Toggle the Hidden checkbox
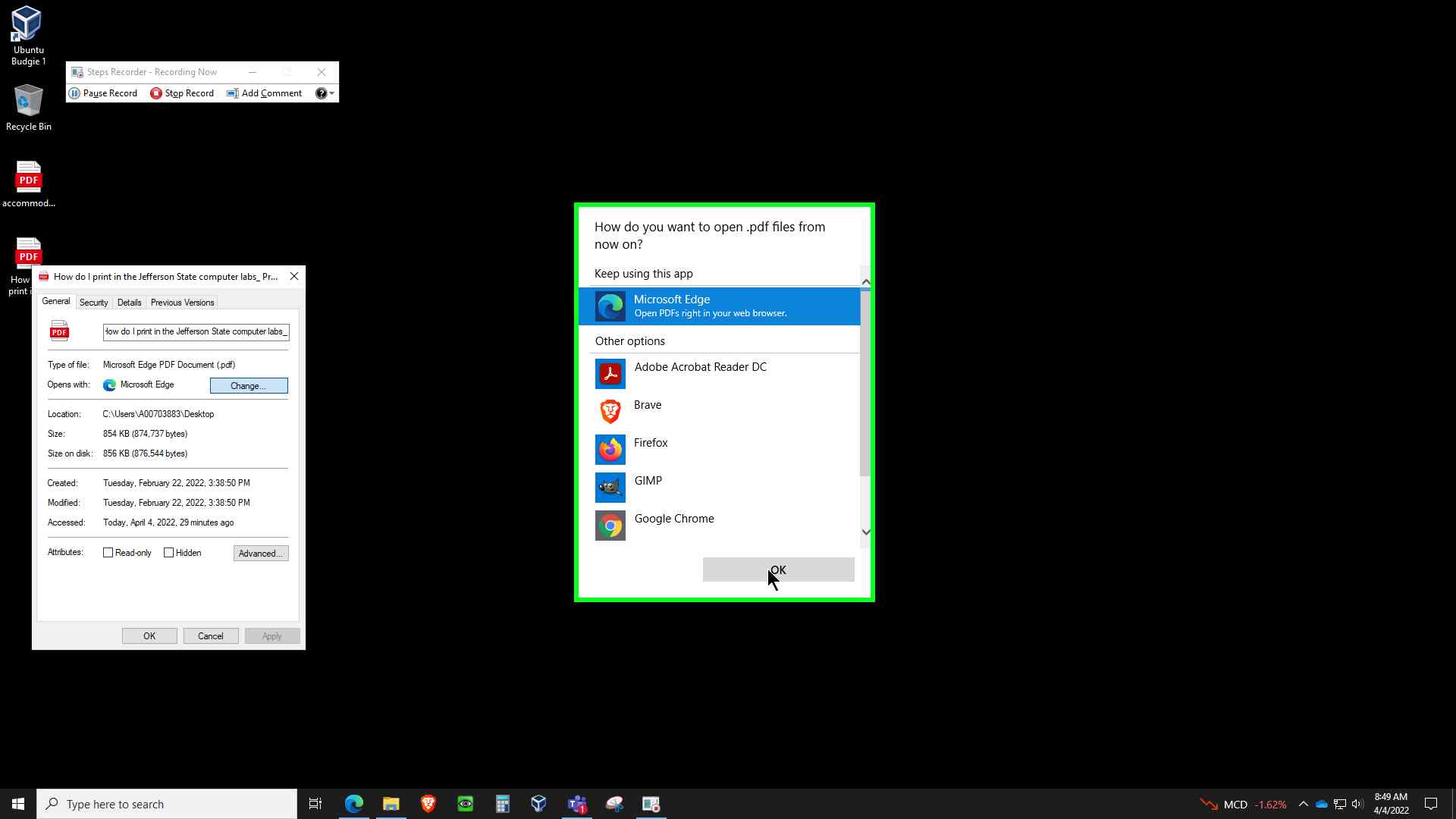The width and height of the screenshot is (1456, 819). pos(169,553)
